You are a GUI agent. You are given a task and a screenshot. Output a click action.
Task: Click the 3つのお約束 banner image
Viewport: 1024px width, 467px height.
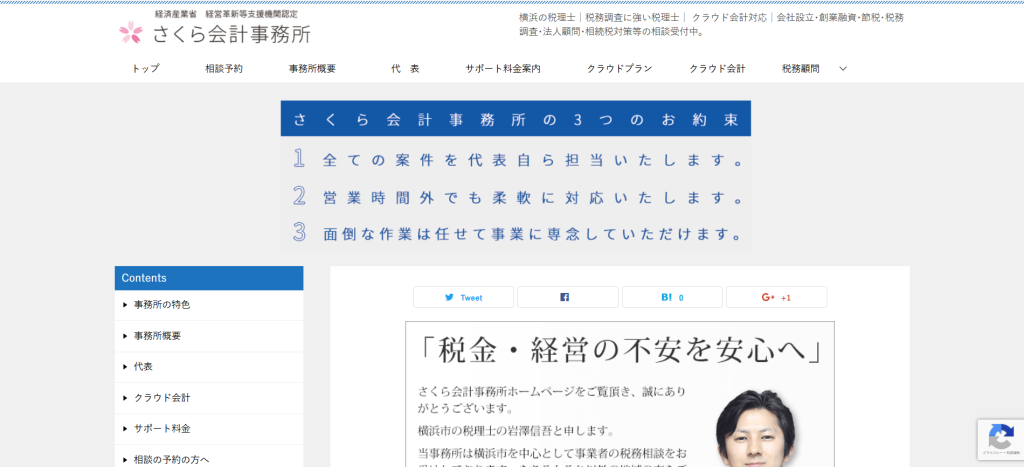pyautogui.click(x=515, y=174)
